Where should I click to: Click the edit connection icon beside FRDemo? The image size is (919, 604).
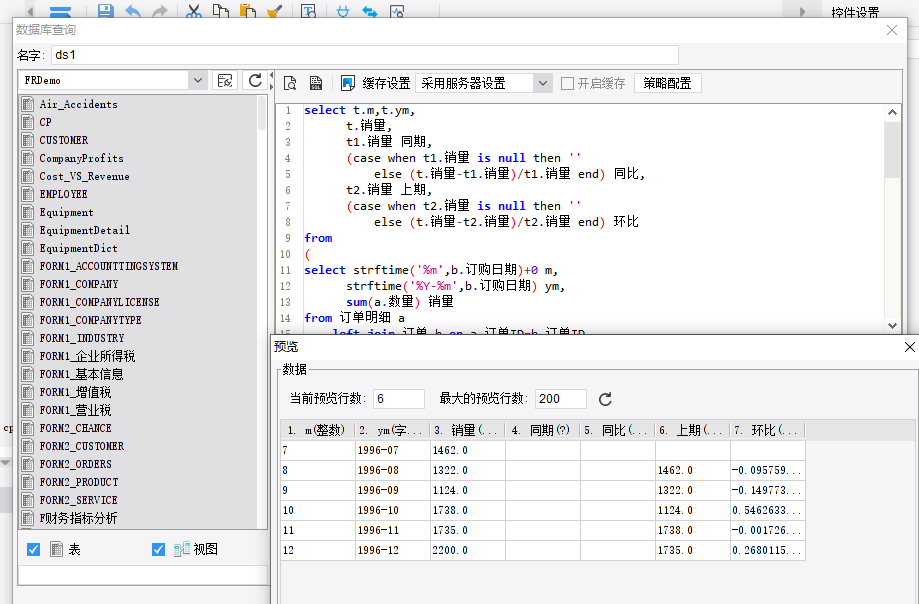225,80
